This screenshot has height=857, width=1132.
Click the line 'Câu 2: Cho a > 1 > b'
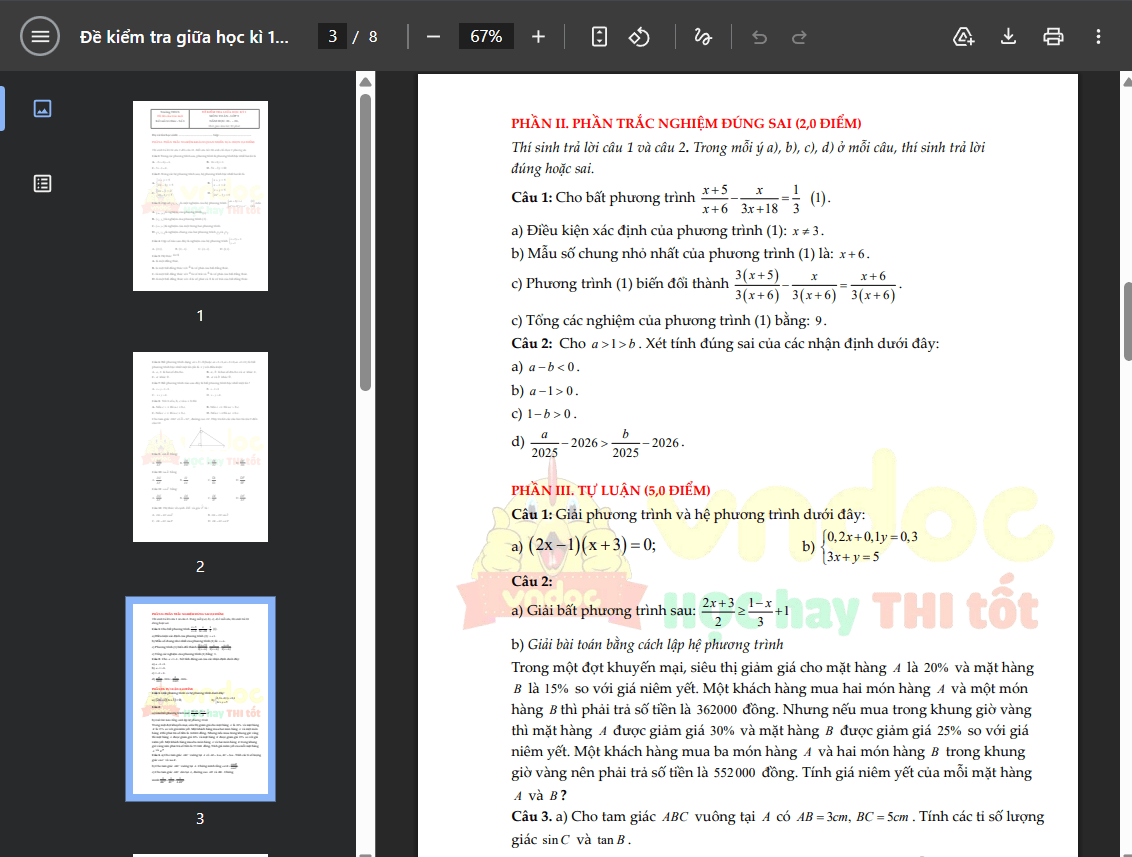click(725, 344)
